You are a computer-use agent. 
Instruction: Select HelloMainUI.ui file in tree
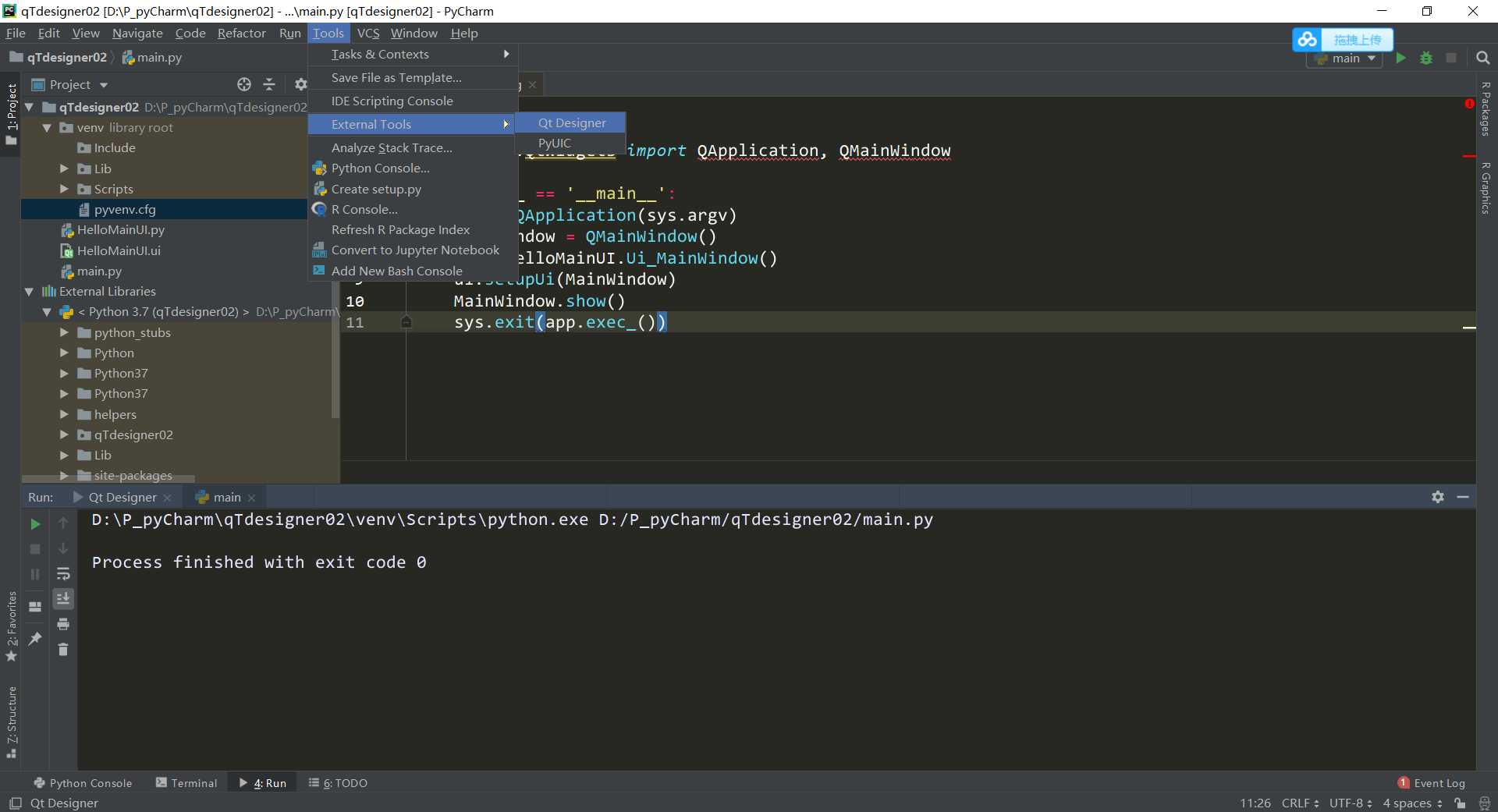(119, 250)
